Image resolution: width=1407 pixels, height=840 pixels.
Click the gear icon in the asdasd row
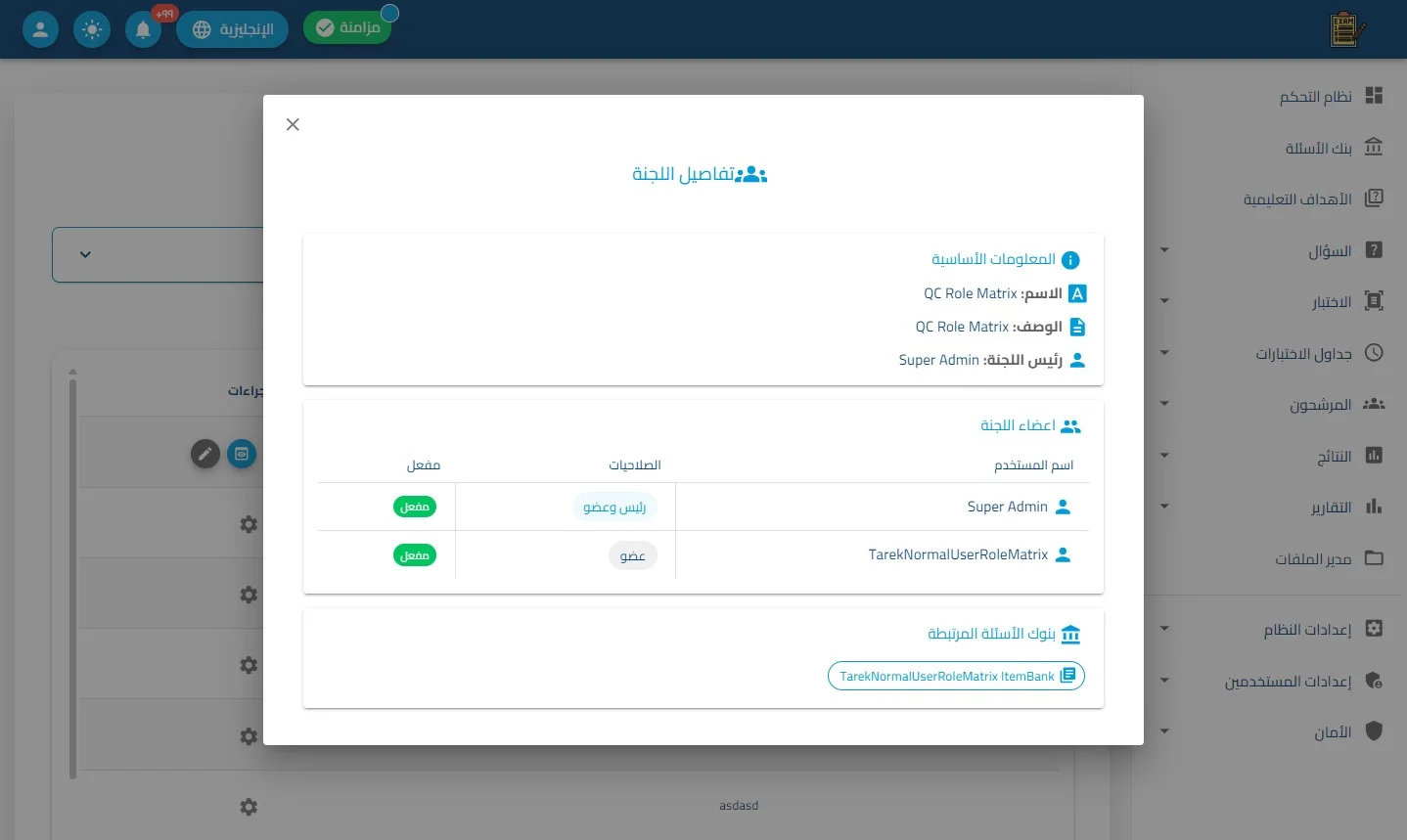(249, 807)
